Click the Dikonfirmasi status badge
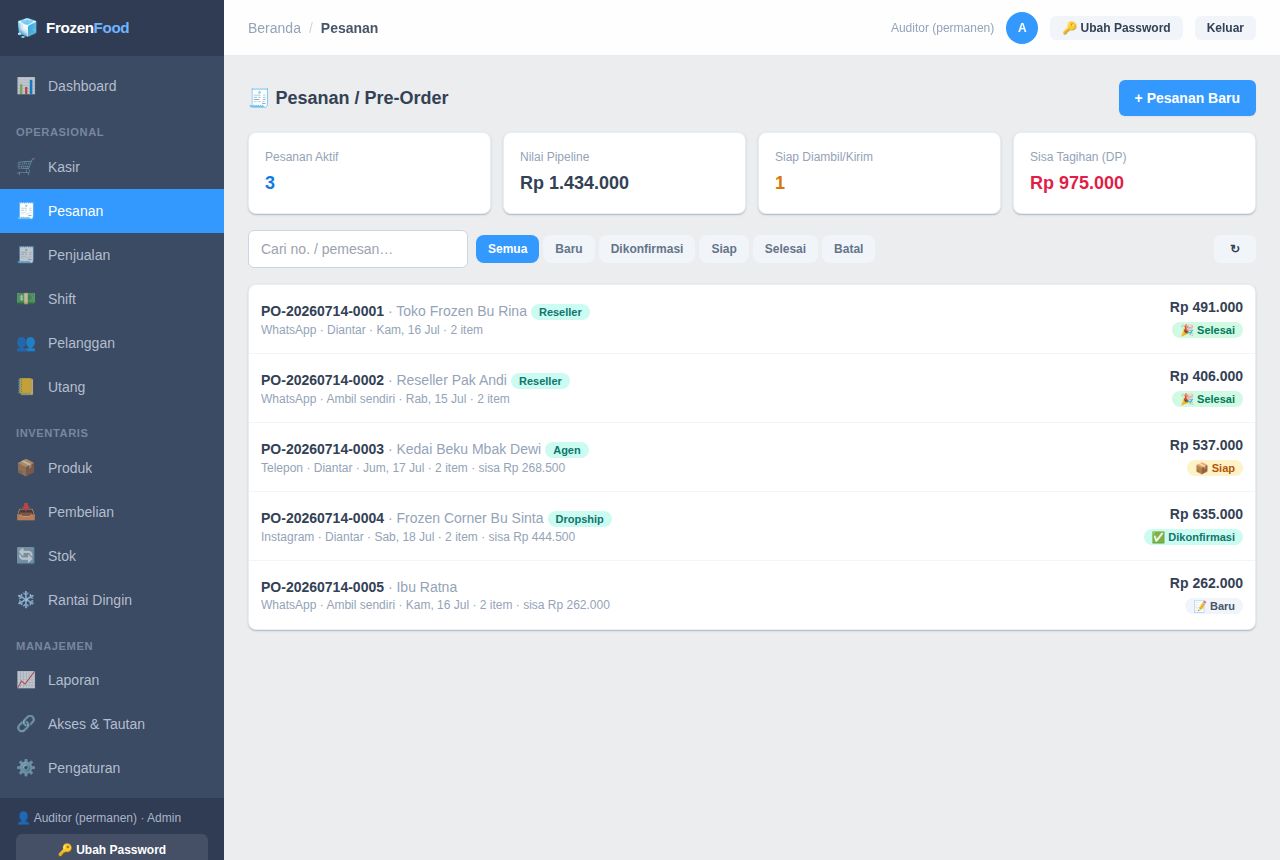This screenshot has width=1280, height=860. coord(1193,537)
